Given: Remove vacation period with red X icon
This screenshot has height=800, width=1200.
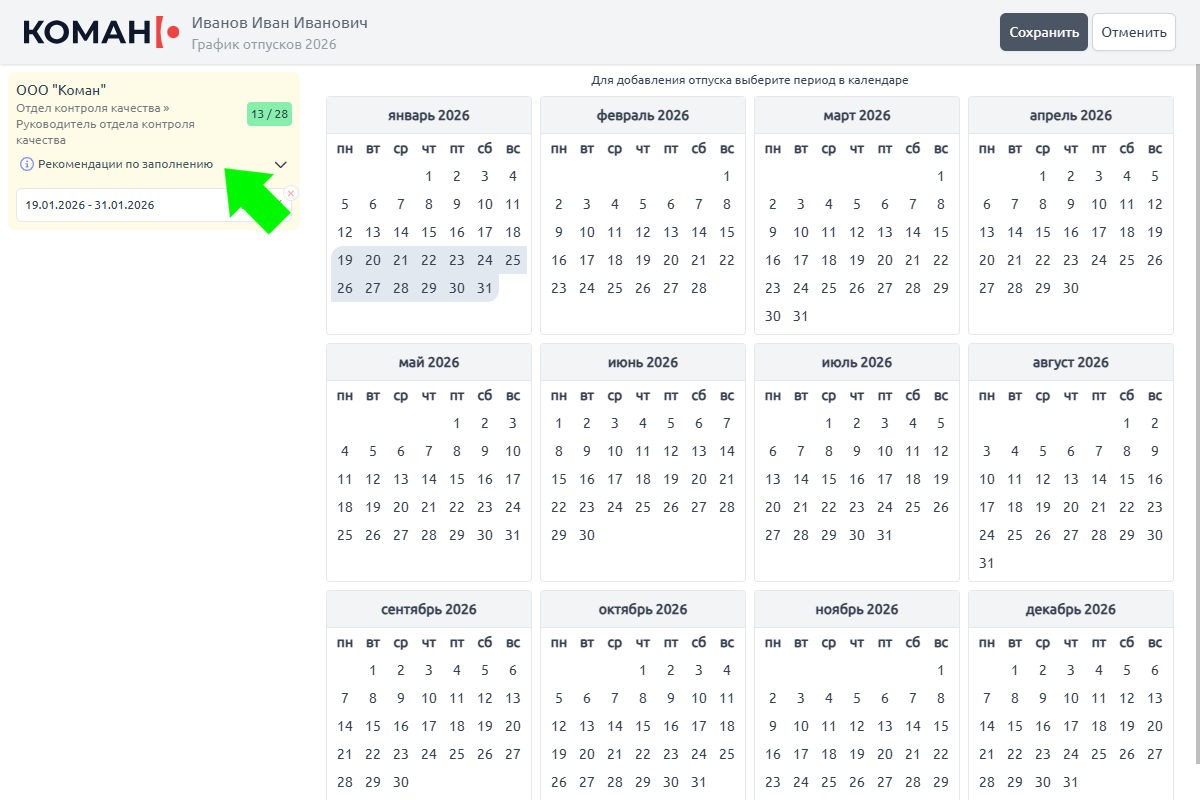Looking at the screenshot, I should pos(291,193).
